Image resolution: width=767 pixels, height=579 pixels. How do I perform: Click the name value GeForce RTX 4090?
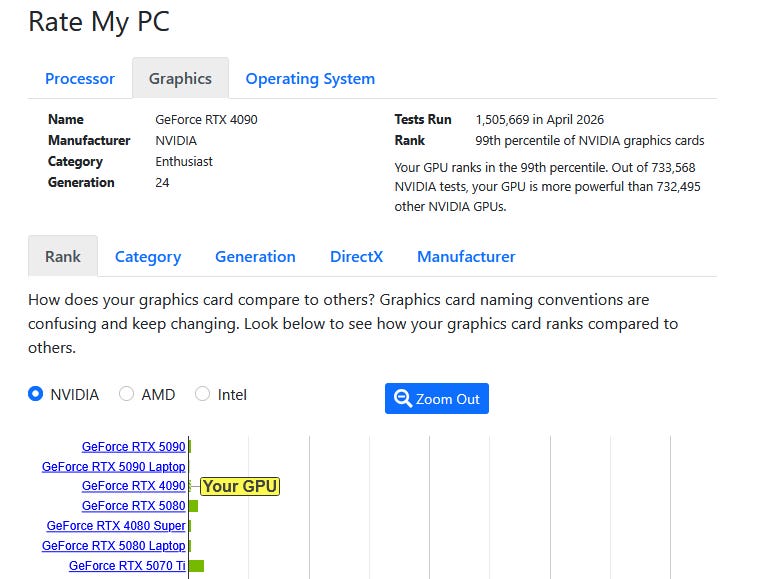206,119
